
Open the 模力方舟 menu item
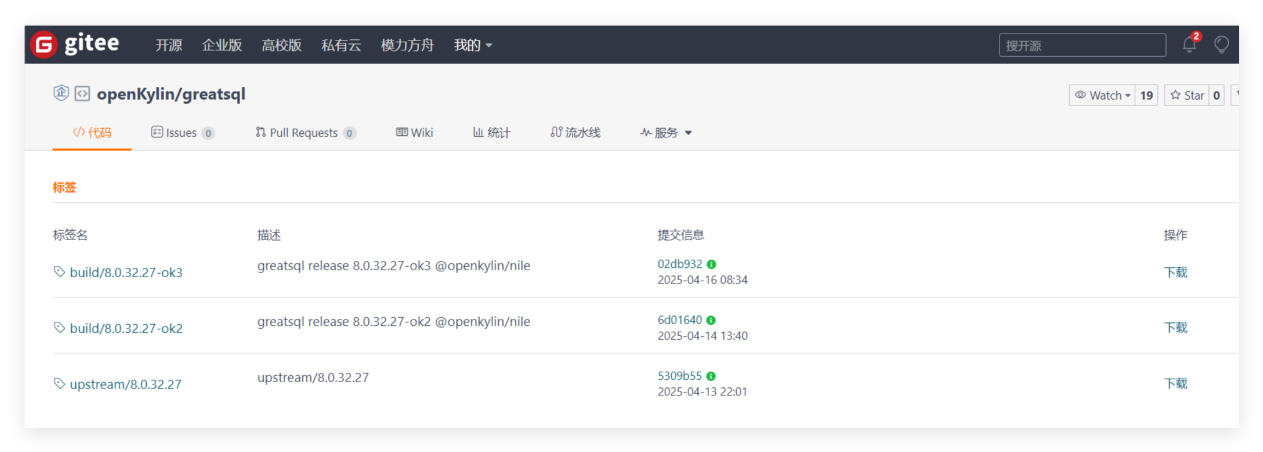[407, 45]
